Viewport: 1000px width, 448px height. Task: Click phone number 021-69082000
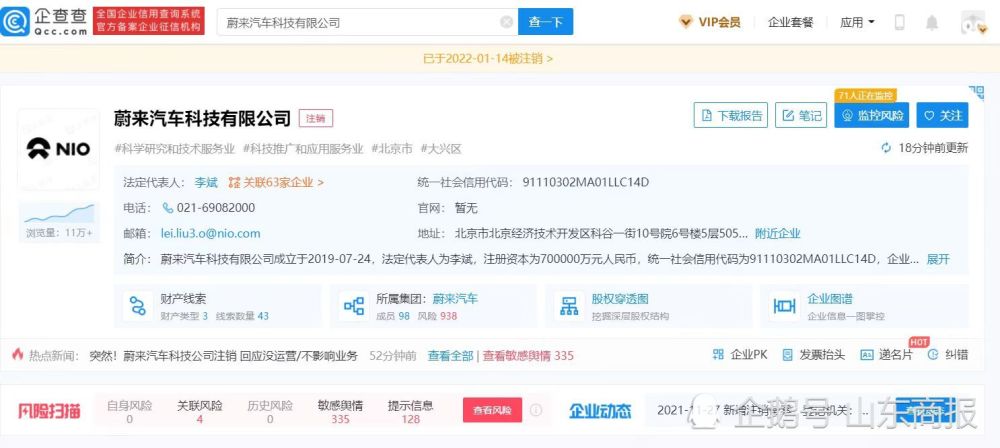coord(216,208)
